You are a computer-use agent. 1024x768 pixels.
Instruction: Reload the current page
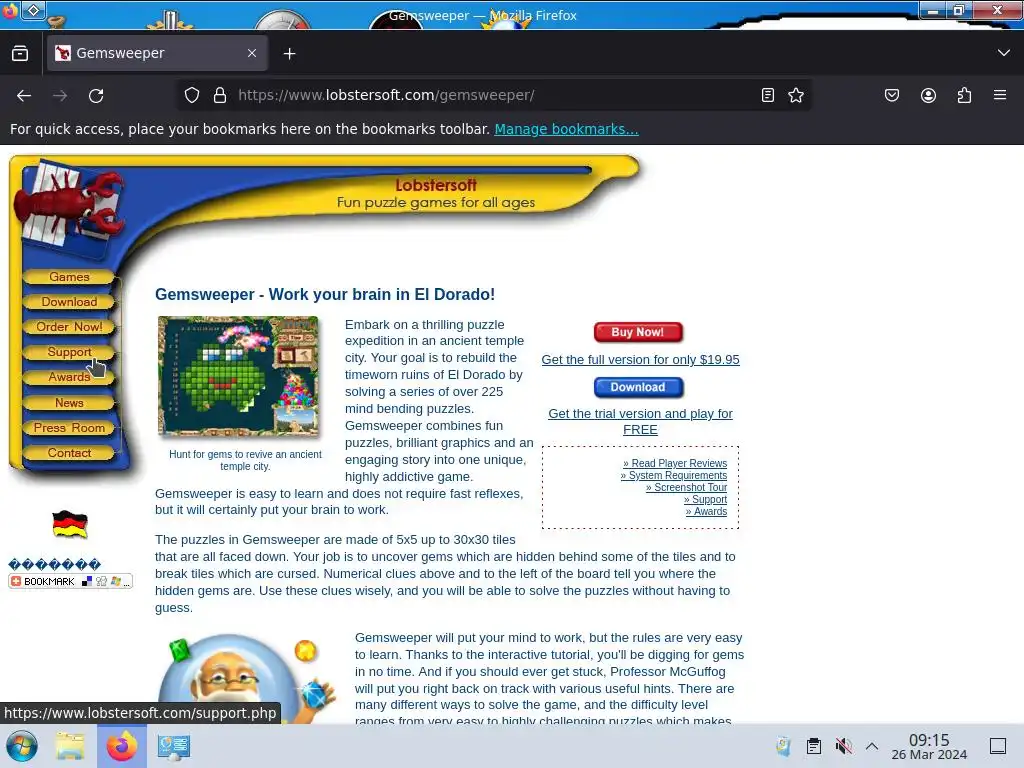point(96,96)
